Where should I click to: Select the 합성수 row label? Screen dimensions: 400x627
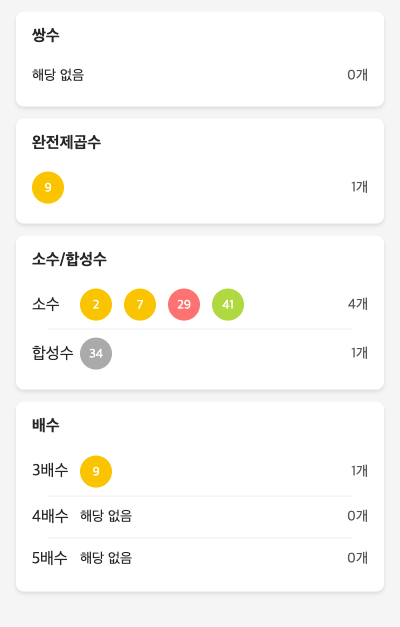(x=53, y=353)
